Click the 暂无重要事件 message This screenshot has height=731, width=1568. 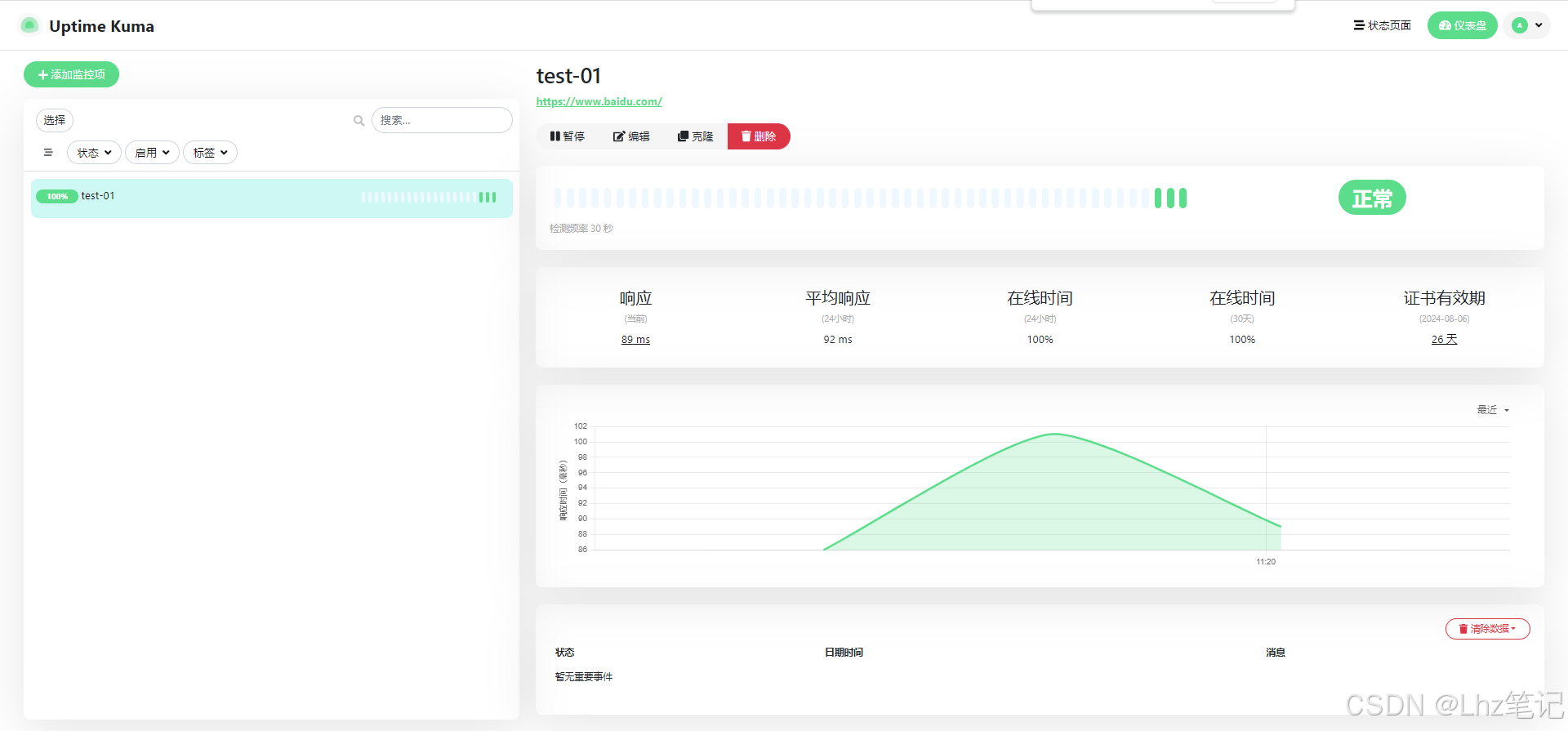click(584, 677)
